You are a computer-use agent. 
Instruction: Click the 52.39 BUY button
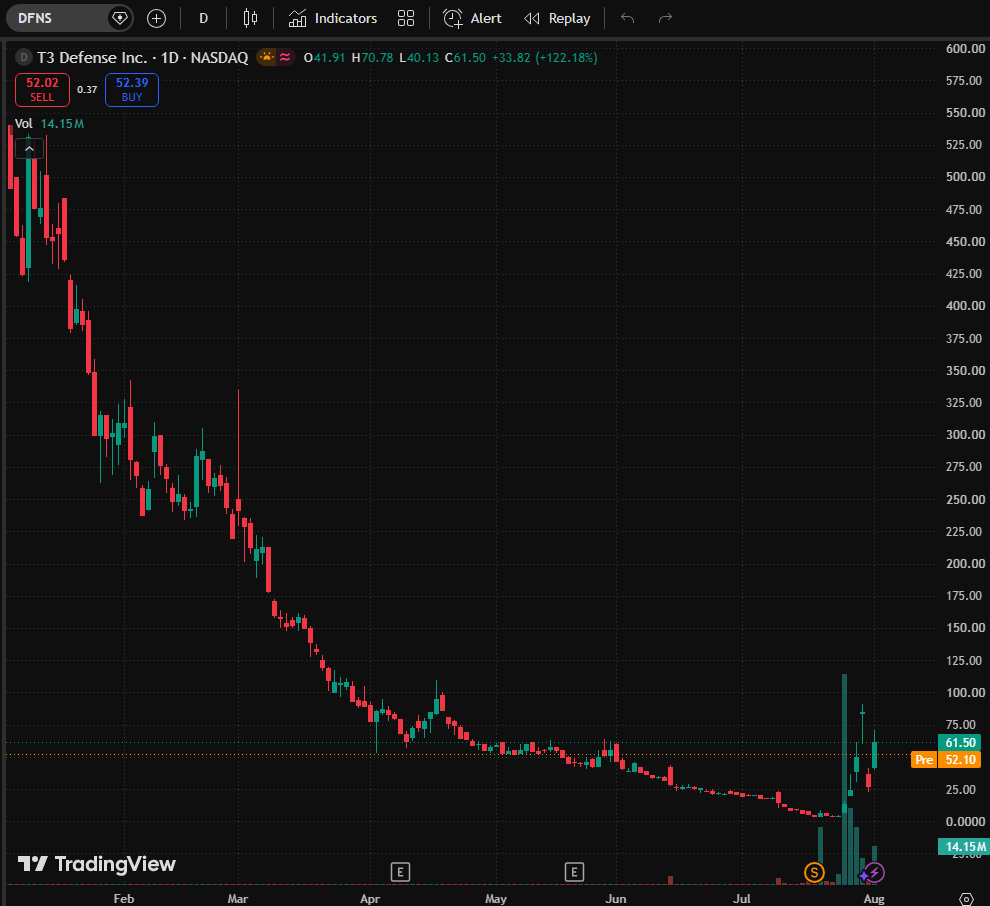point(132,90)
